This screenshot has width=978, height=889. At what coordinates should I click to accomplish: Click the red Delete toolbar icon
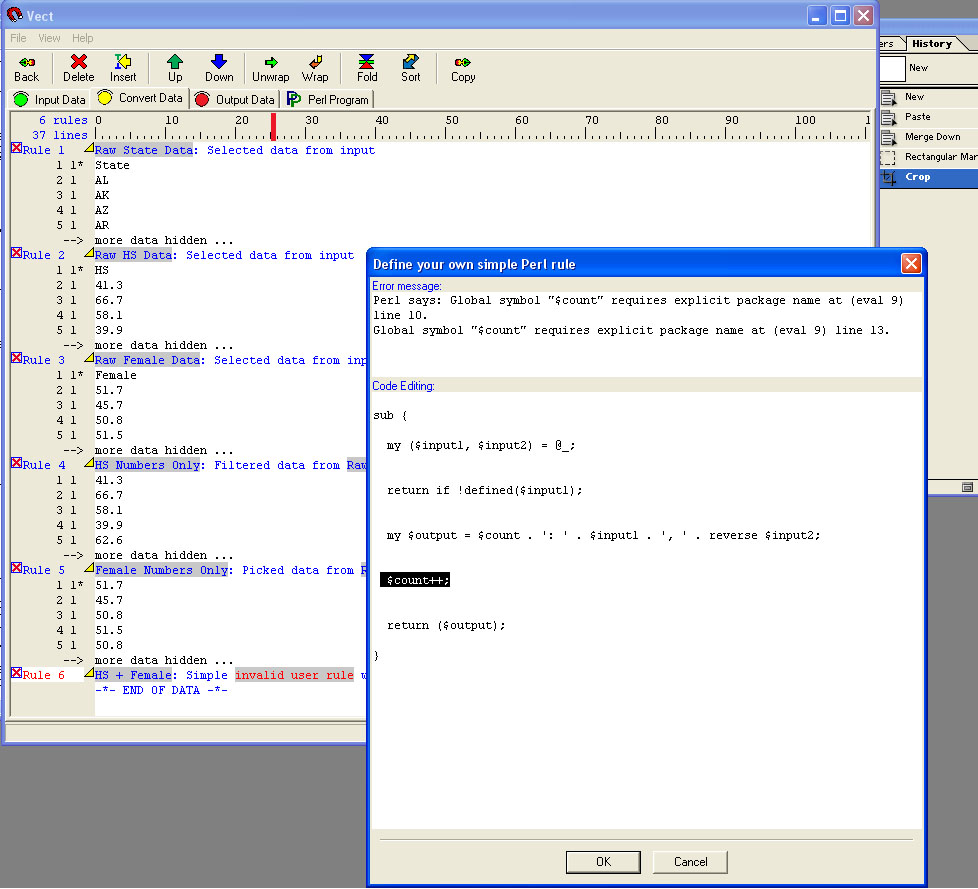(79, 62)
